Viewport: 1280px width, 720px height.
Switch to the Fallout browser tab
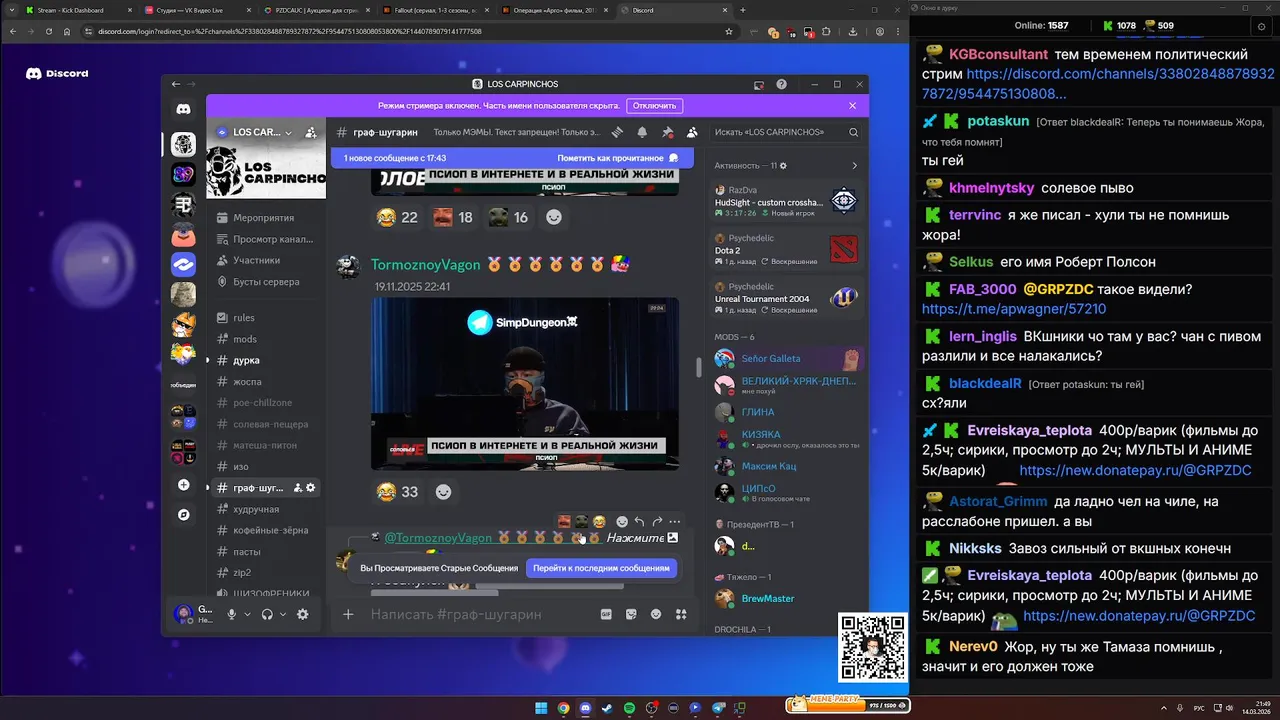435,10
